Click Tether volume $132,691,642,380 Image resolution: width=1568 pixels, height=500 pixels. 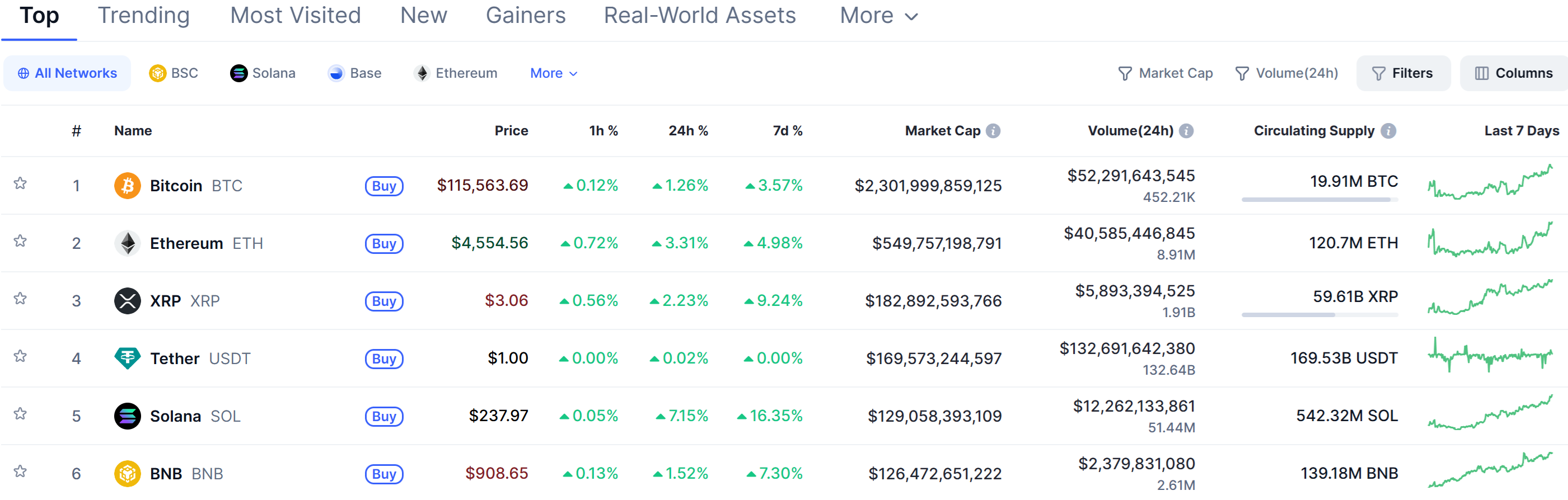click(1127, 348)
